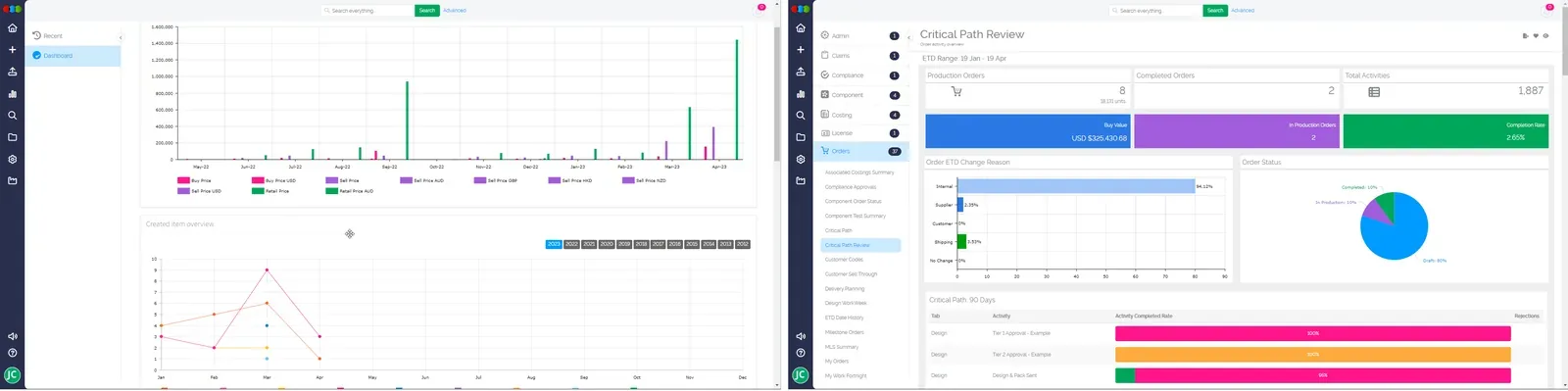Click the Production Orders cart icon
Screen dimensions: 1568x391
pyautogui.click(x=956, y=92)
